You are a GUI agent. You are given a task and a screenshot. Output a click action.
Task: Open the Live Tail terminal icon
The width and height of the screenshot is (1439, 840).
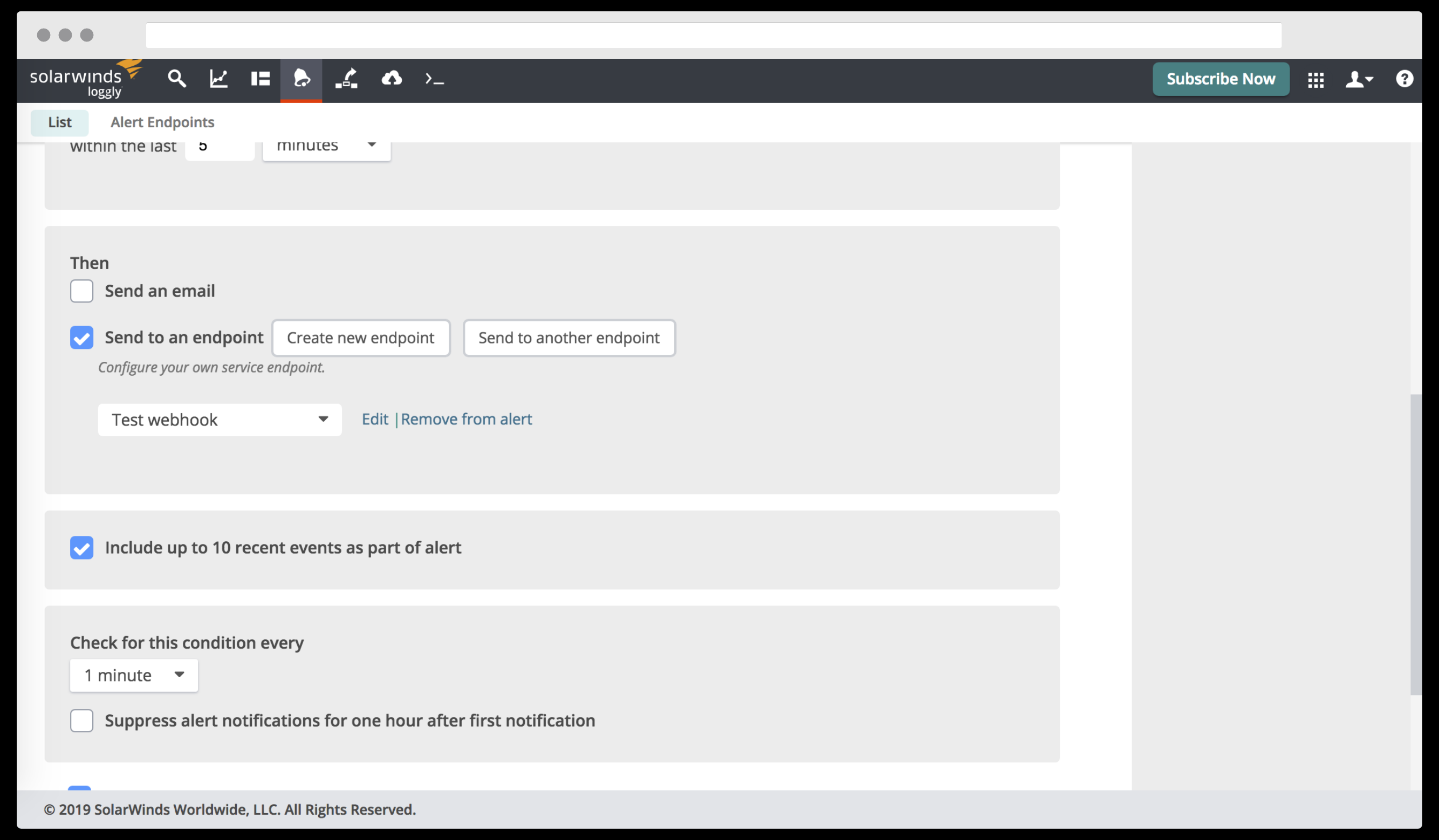[x=434, y=79]
